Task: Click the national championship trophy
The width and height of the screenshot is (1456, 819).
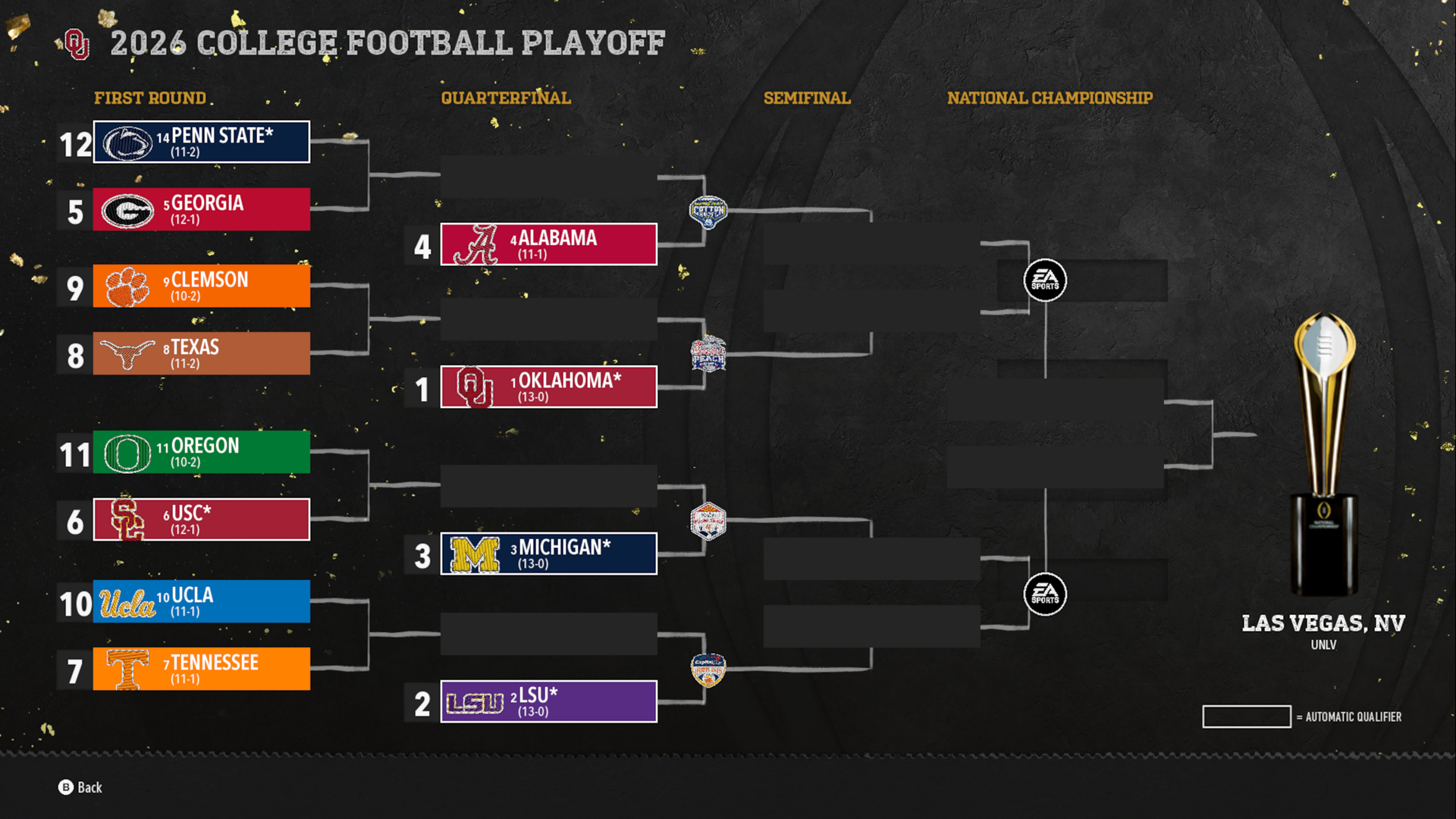Action: pos(1324,453)
